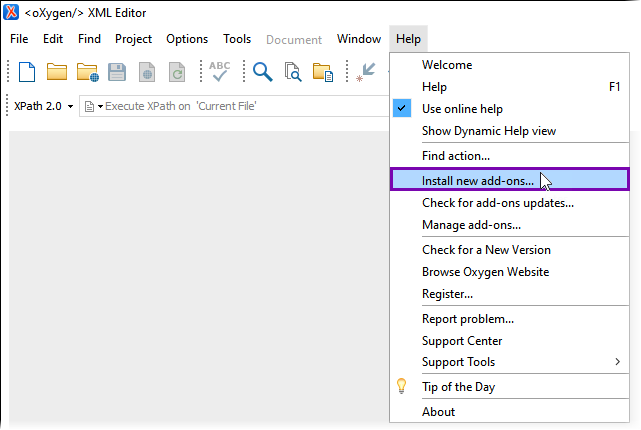Click the Save floppy disk icon
641x430 pixels.
pyautogui.click(x=117, y=72)
